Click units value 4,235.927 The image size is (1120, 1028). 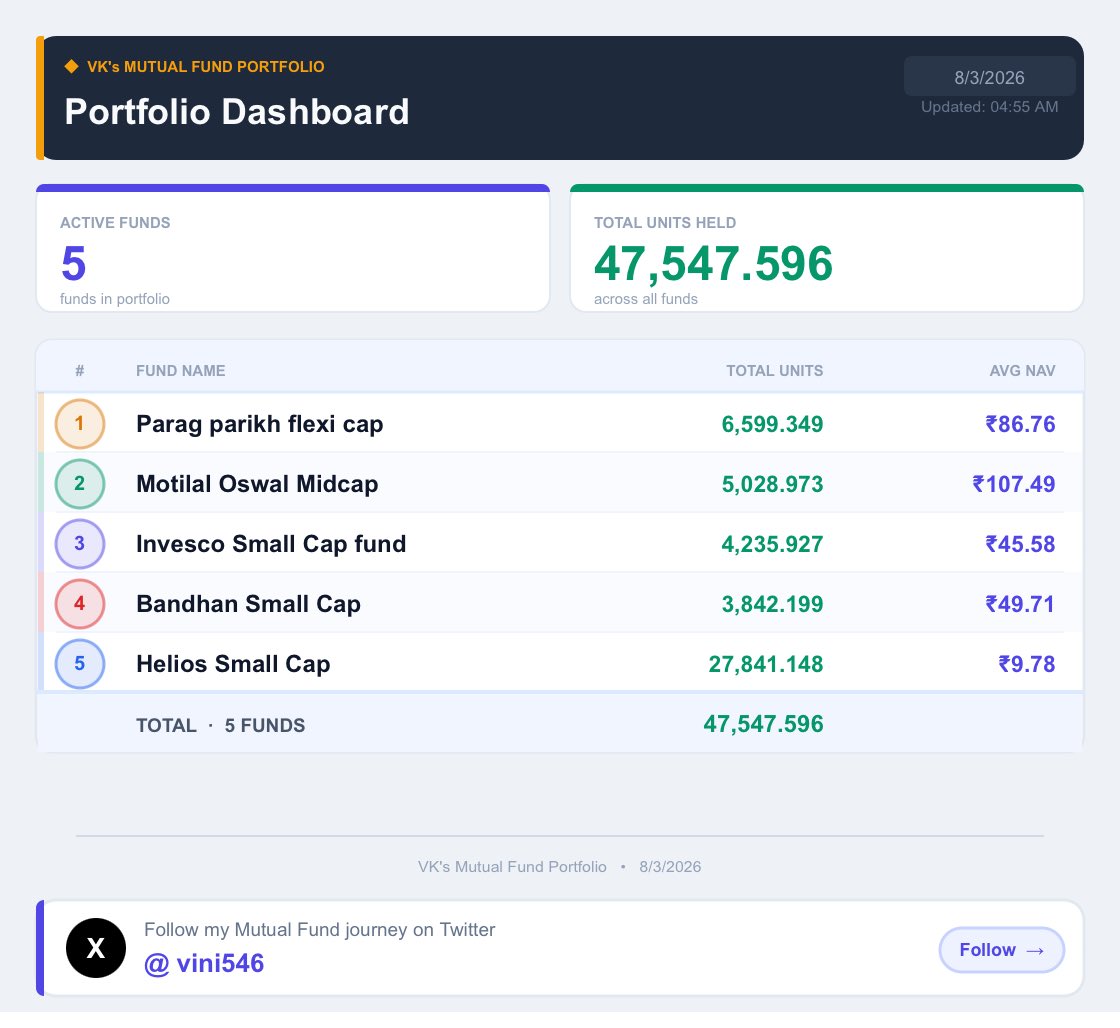[772, 544]
